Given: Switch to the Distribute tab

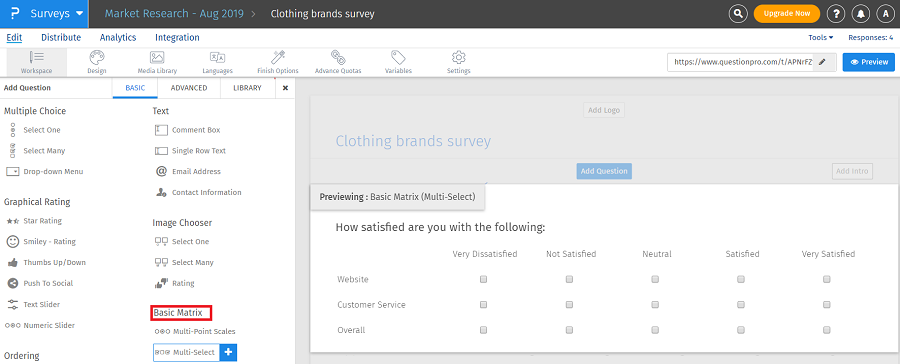Looking at the screenshot, I should (61, 37).
